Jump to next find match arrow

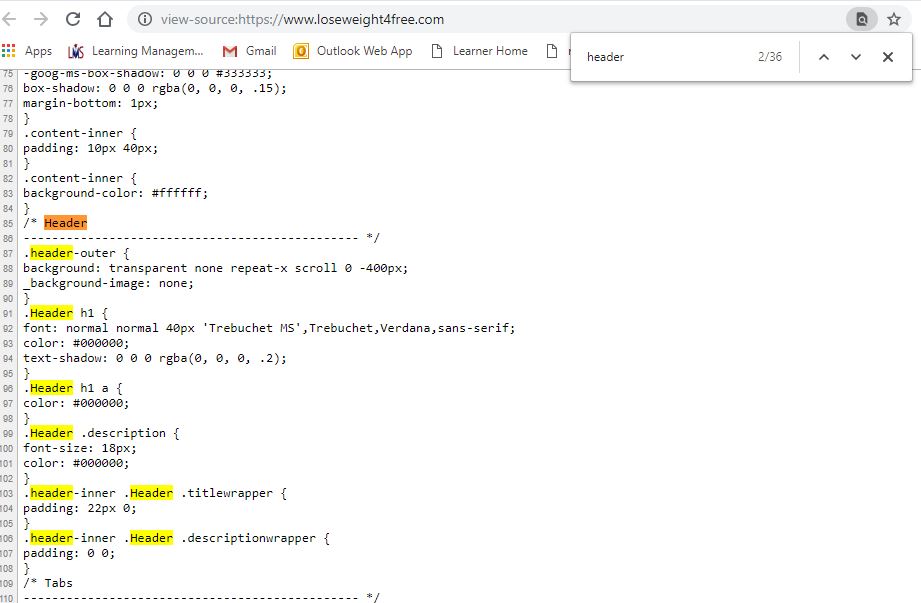tap(856, 57)
